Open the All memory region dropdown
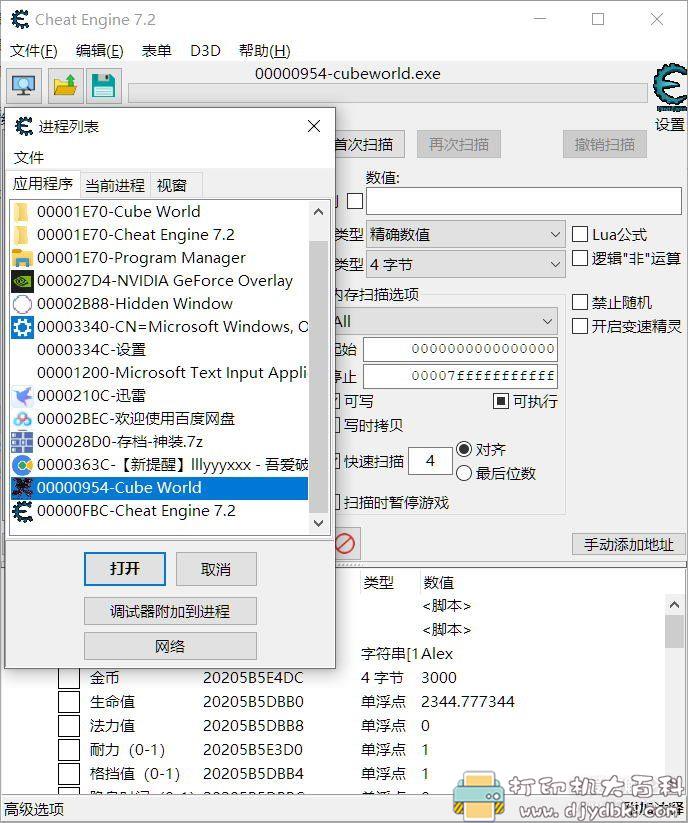The height and width of the screenshot is (823, 688). coord(446,321)
